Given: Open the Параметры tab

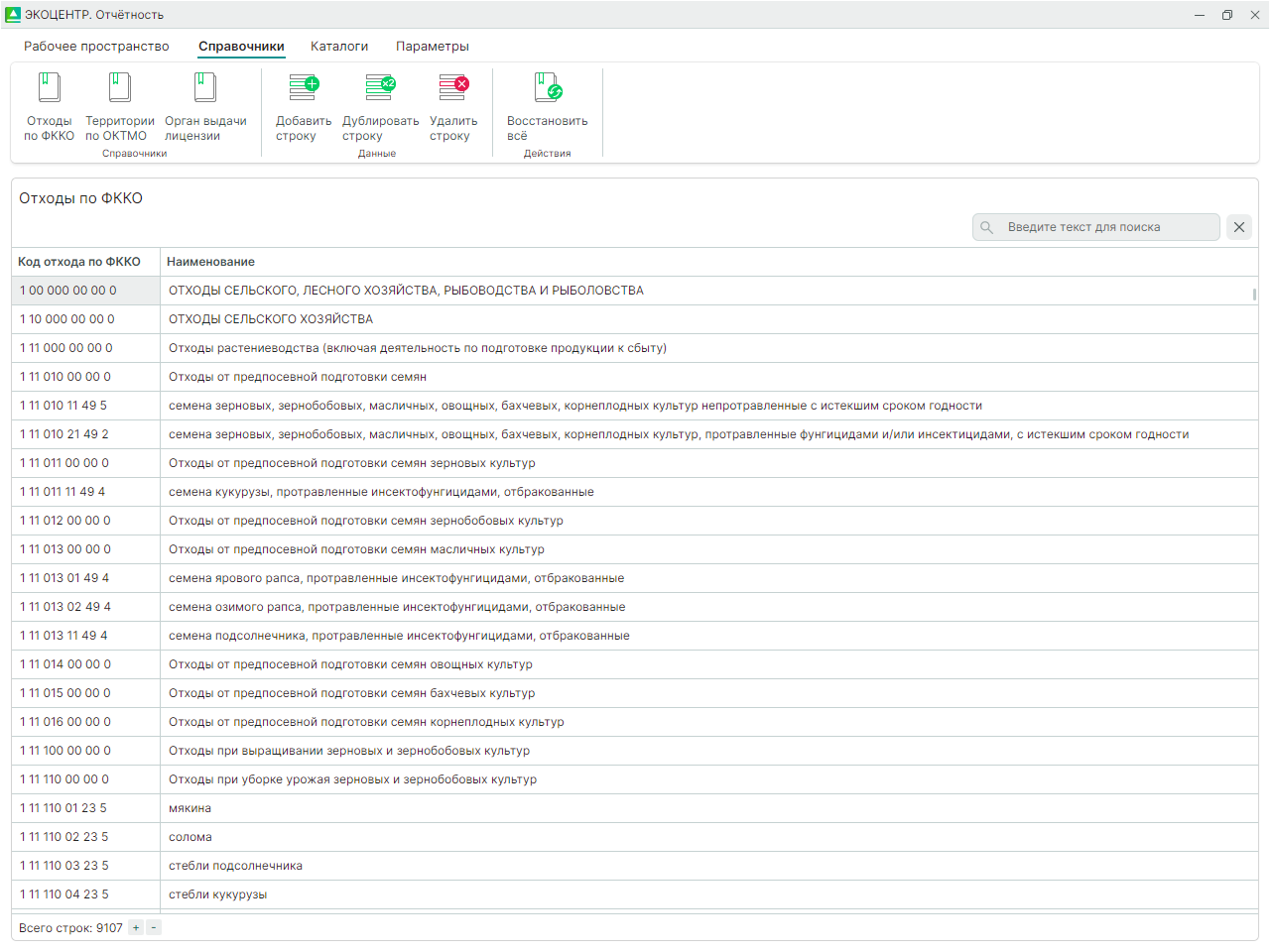Looking at the screenshot, I should 433,47.
